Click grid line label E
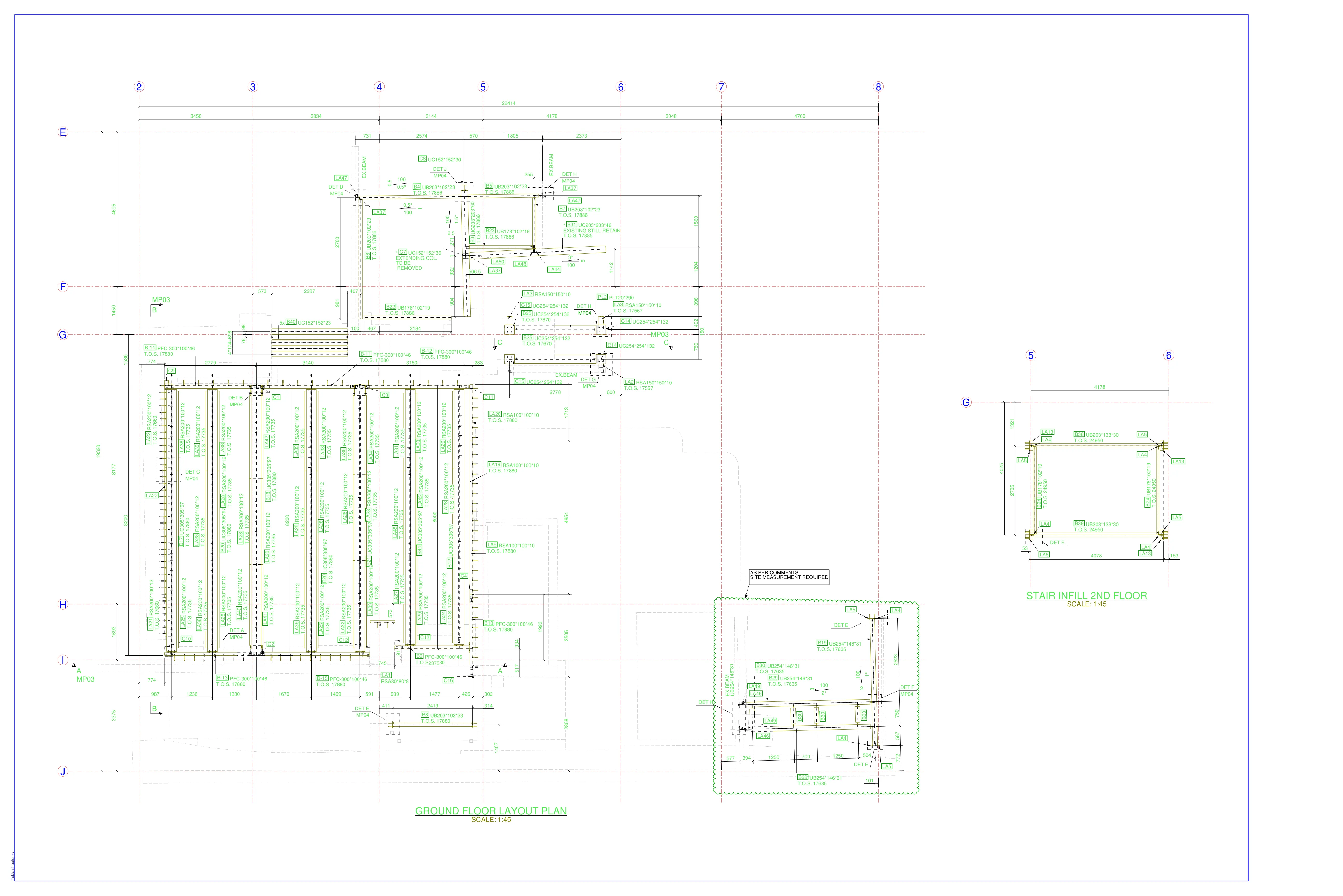Screen dimensions: 1343x896 point(63,132)
